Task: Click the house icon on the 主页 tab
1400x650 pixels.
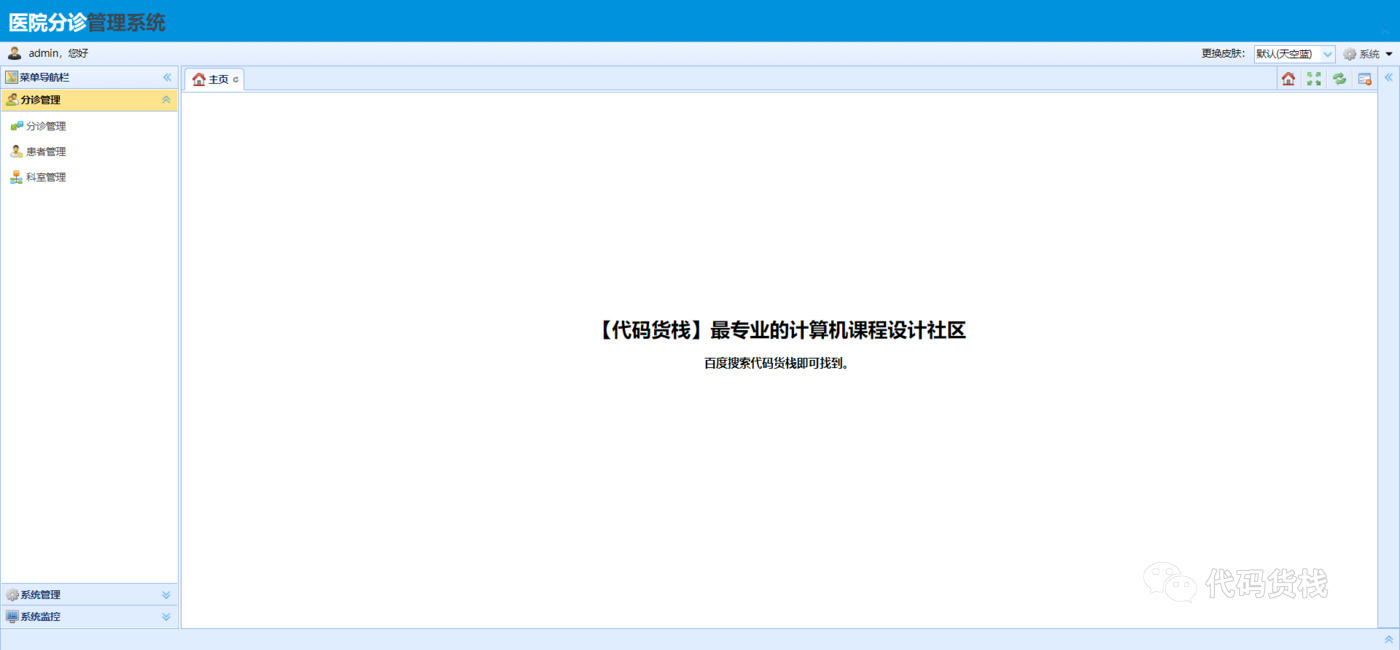Action: point(199,79)
